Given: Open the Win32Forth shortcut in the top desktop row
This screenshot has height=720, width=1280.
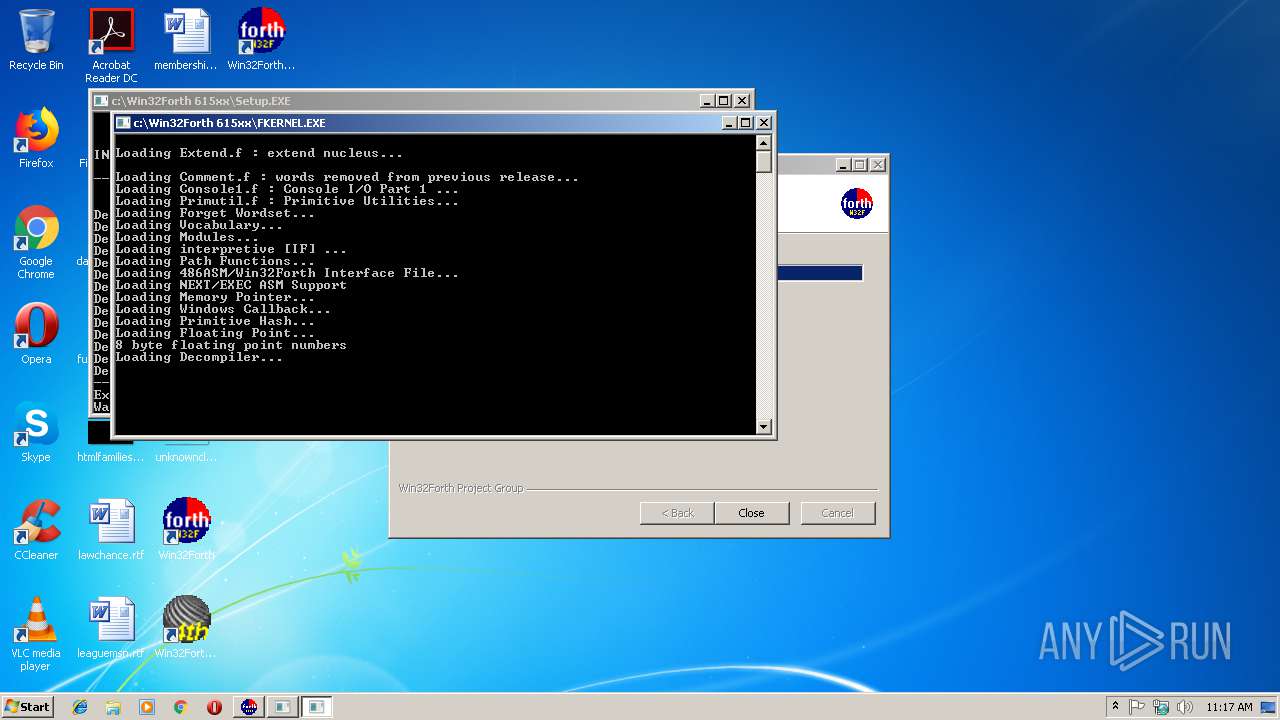Looking at the screenshot, I should 261,40.
